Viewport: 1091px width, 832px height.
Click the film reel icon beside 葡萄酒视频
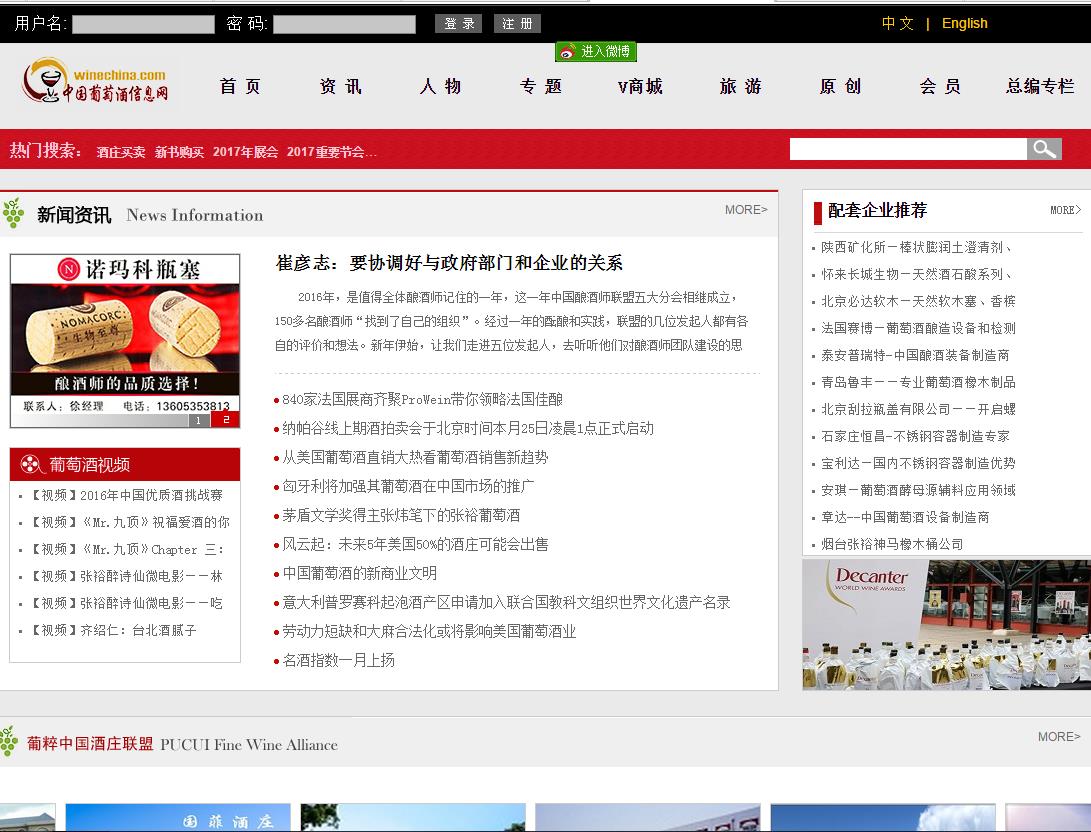pyautogui.click(x=31, y=464)
